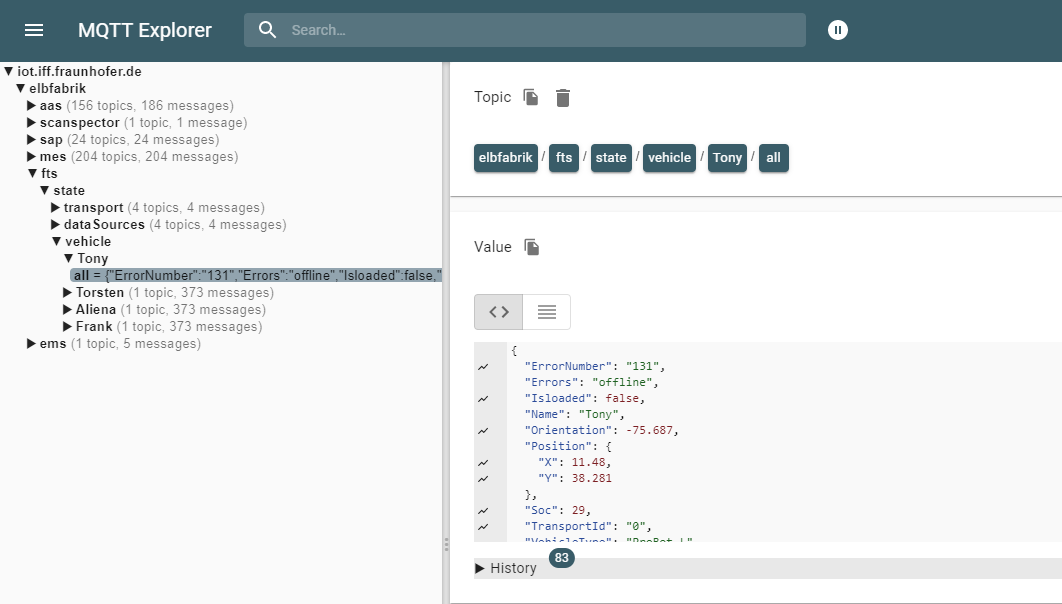The height and width of the screenshot is (604, 1062).
Task: Show chart for Soc field
Action: [484, 511]
